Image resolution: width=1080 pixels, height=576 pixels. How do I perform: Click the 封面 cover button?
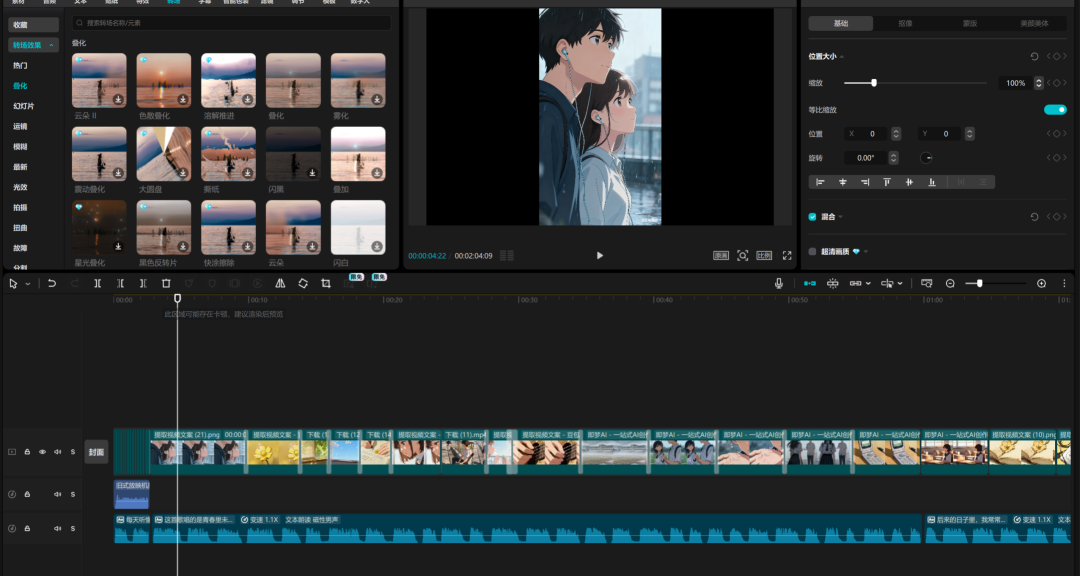tap(96, 452)
